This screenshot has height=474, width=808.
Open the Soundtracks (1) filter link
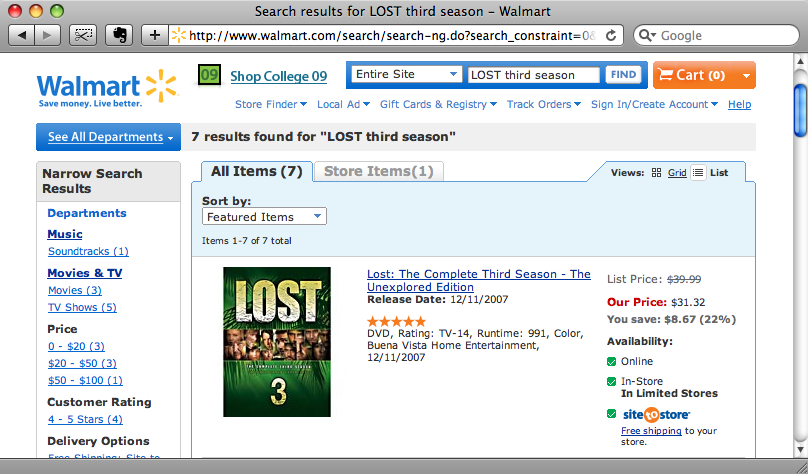88,251
